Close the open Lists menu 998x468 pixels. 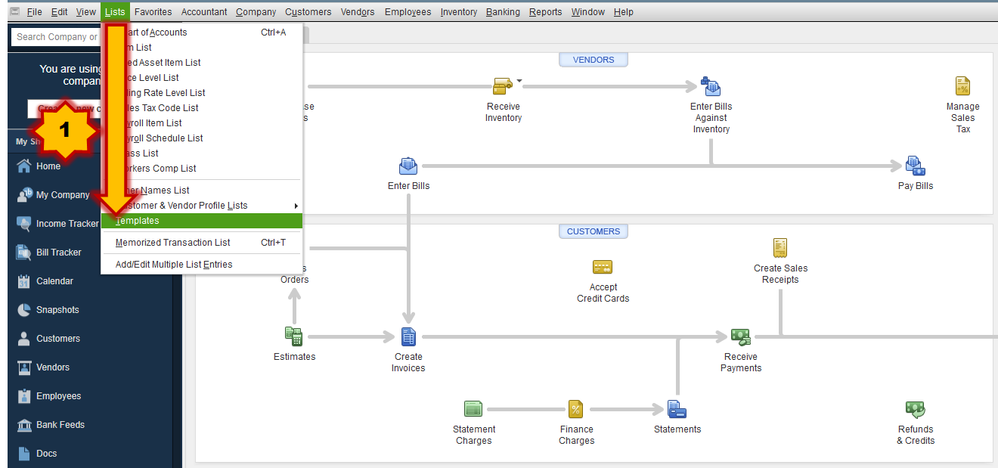coord(115,11)
